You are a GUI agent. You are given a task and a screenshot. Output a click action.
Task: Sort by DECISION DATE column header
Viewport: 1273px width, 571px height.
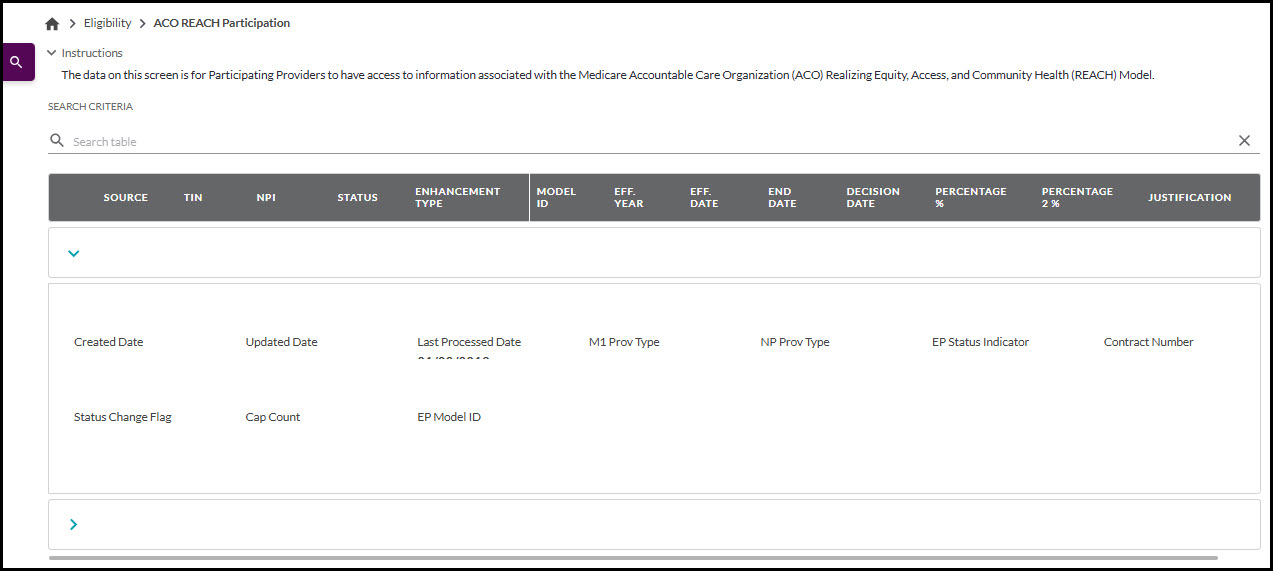click(x=872, y=198)
